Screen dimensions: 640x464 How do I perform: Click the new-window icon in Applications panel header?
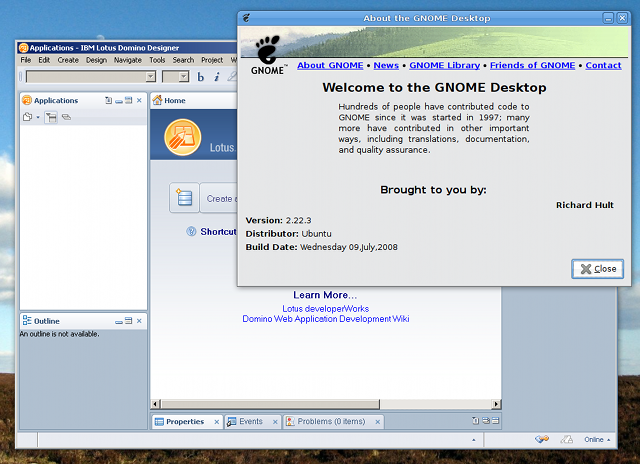click(x=108, y=100)
